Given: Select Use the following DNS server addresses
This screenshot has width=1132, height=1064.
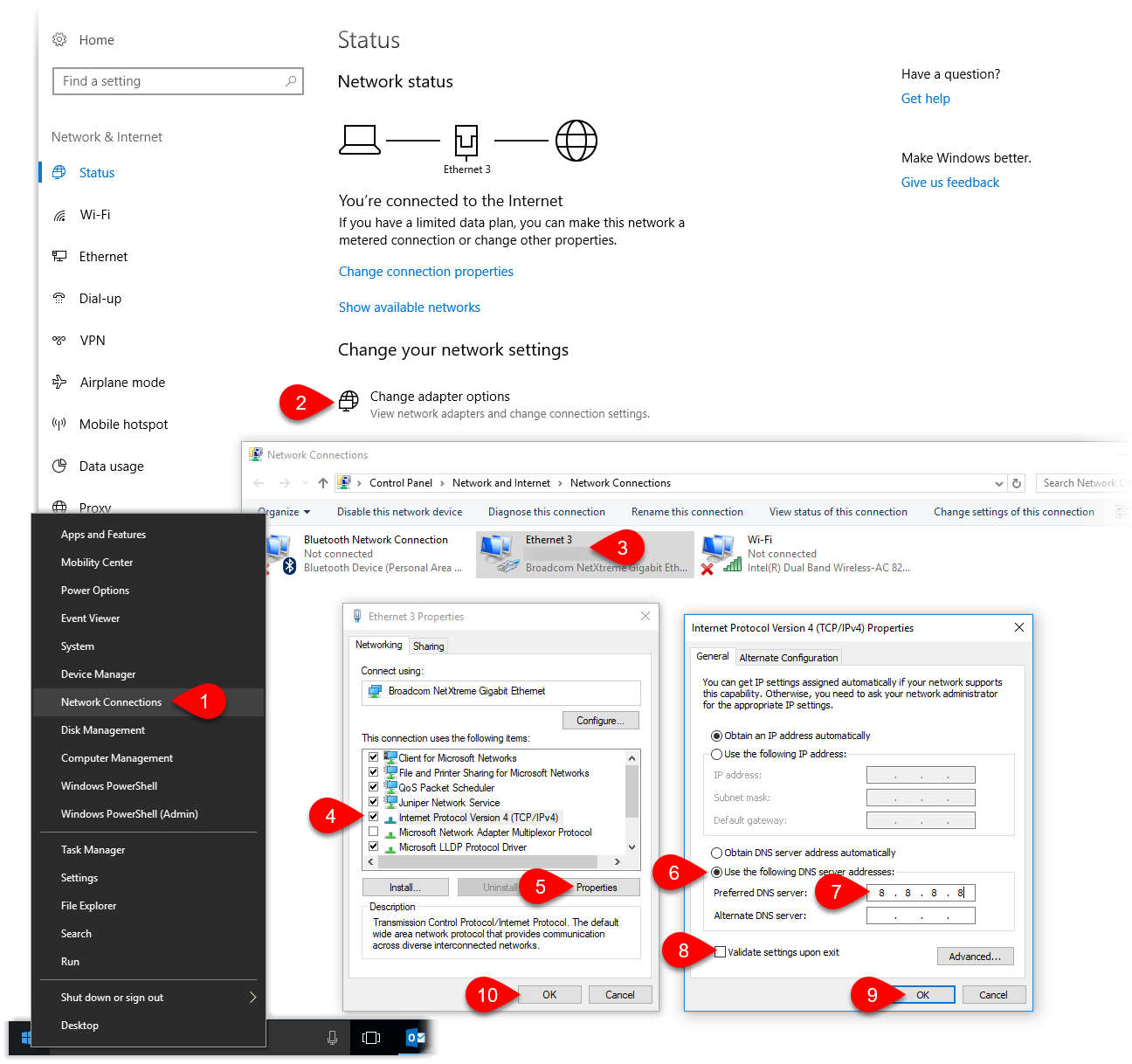Looking at the screenshot, I should [716, 872].
